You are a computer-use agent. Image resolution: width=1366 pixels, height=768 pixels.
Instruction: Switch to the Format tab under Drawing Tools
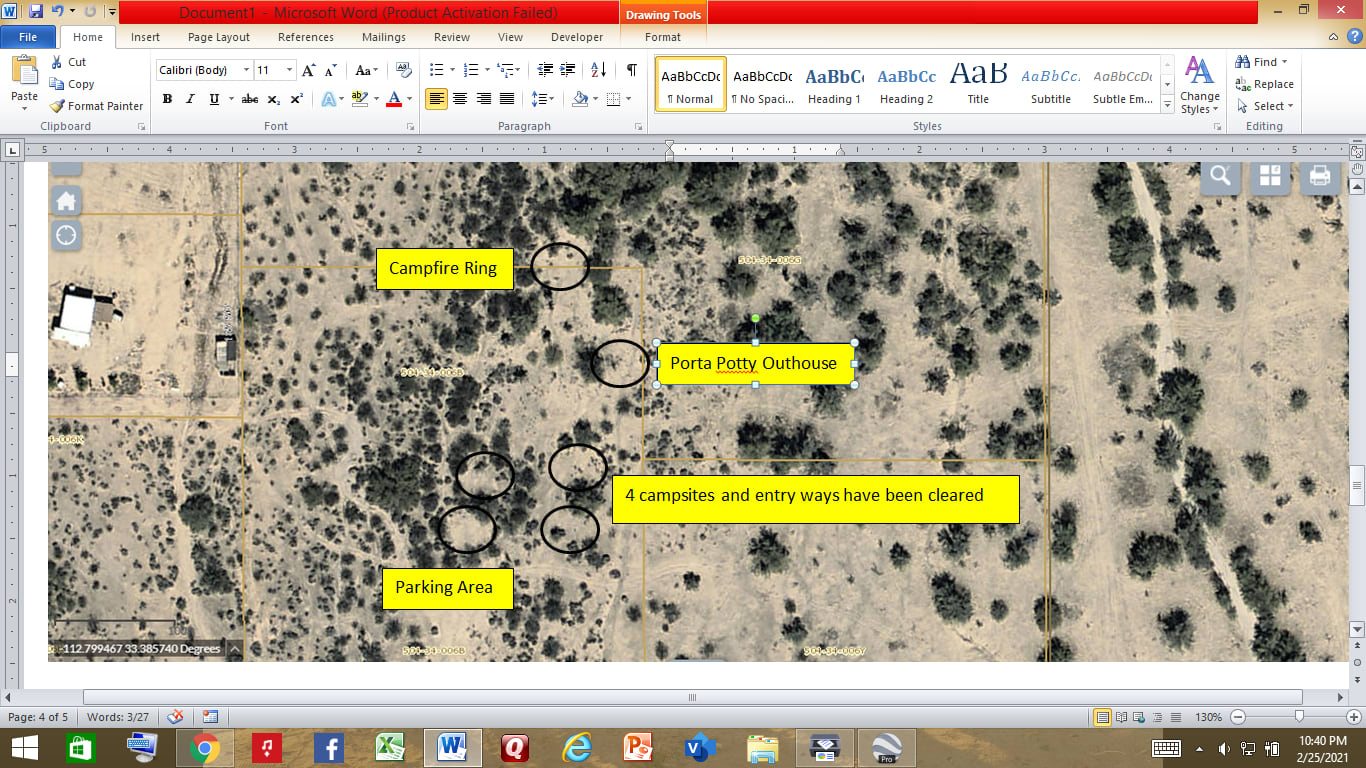pyautogui.click(x=662, y=37)
